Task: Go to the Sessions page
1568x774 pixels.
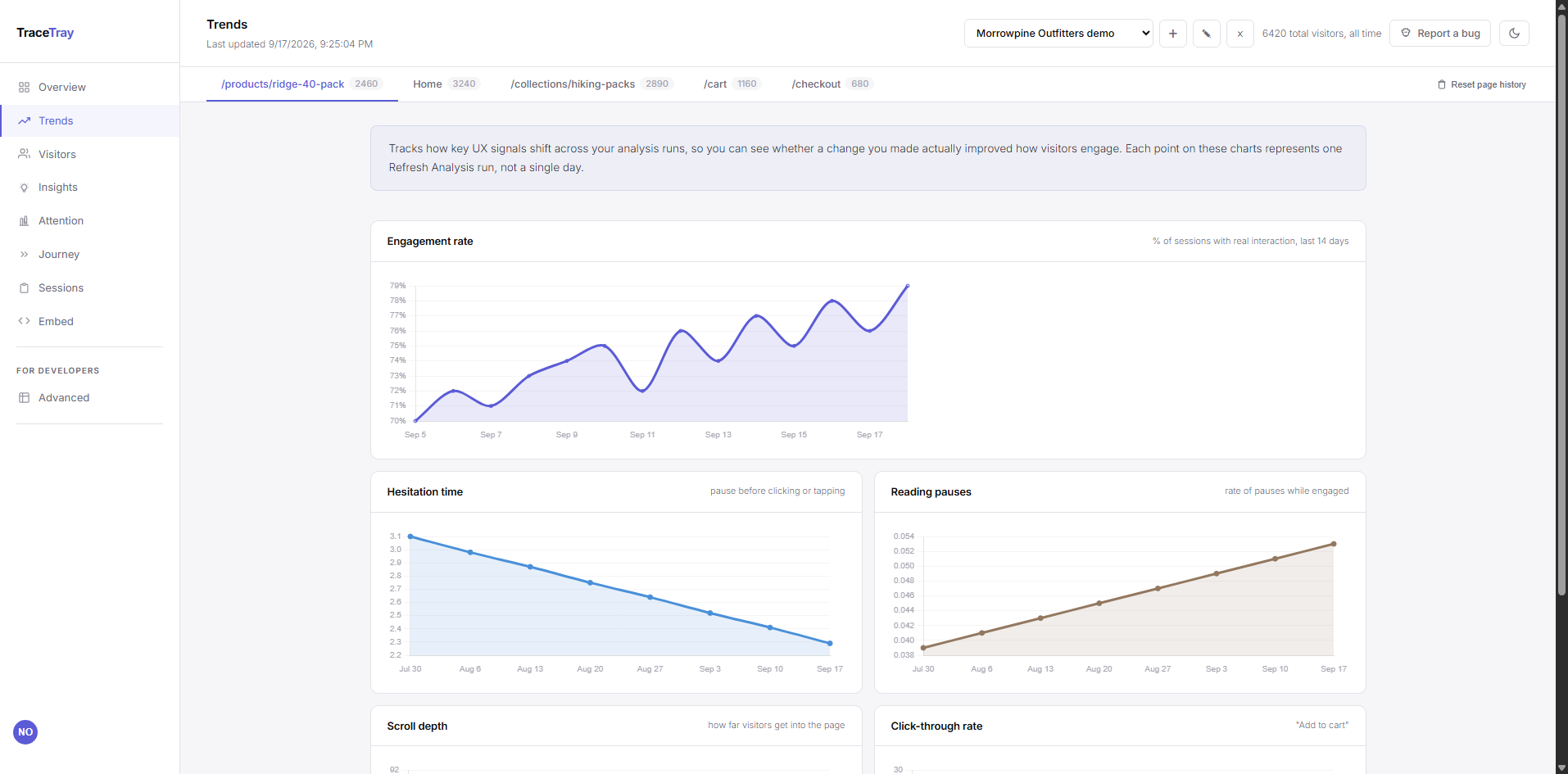Action: point(90,288)
